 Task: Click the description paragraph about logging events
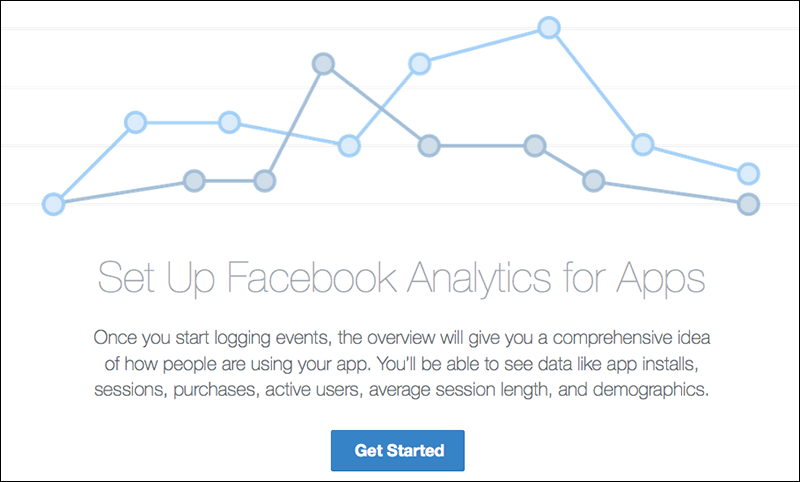coord(402,364)
